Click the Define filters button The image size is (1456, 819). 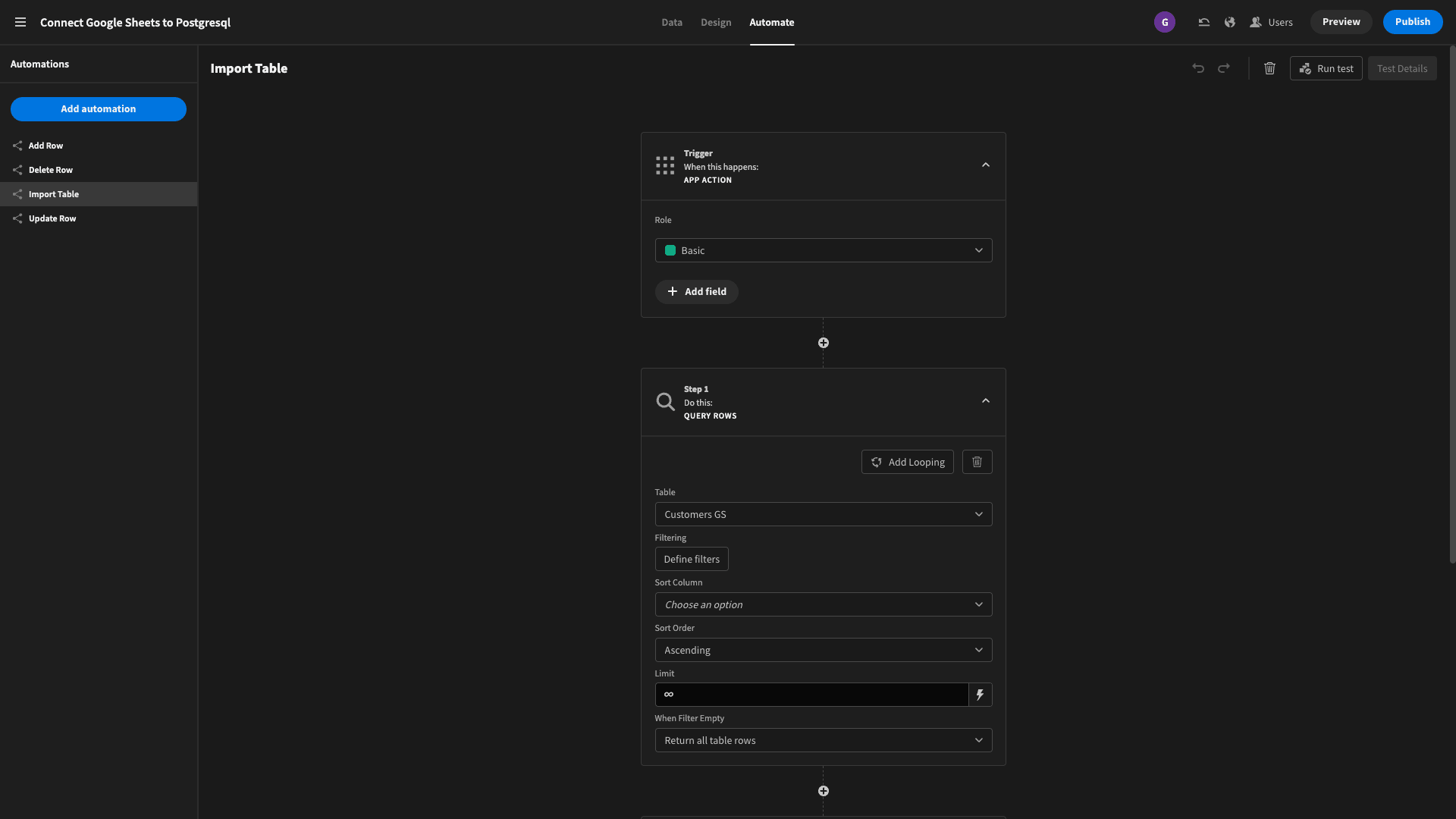691,559
